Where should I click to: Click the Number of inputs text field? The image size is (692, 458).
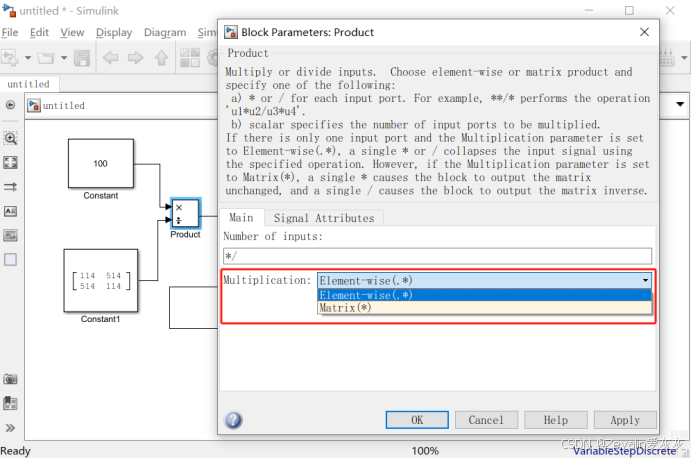(436, 256)
